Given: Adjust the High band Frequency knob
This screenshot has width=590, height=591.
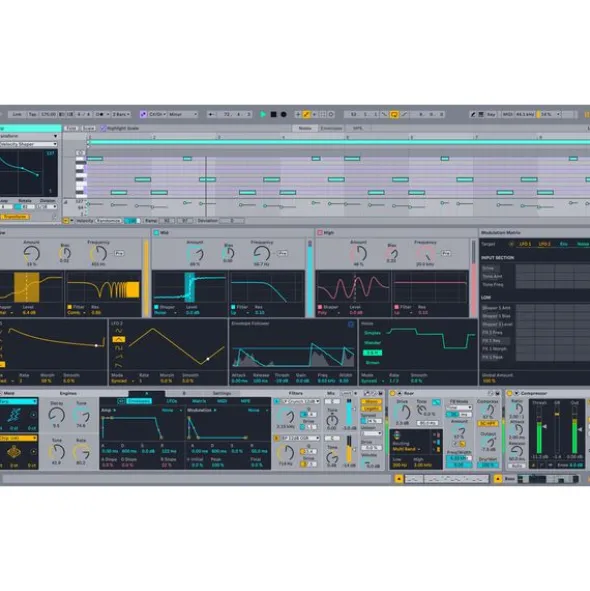Looking at the screenshot, I should (x=425, y=254).
